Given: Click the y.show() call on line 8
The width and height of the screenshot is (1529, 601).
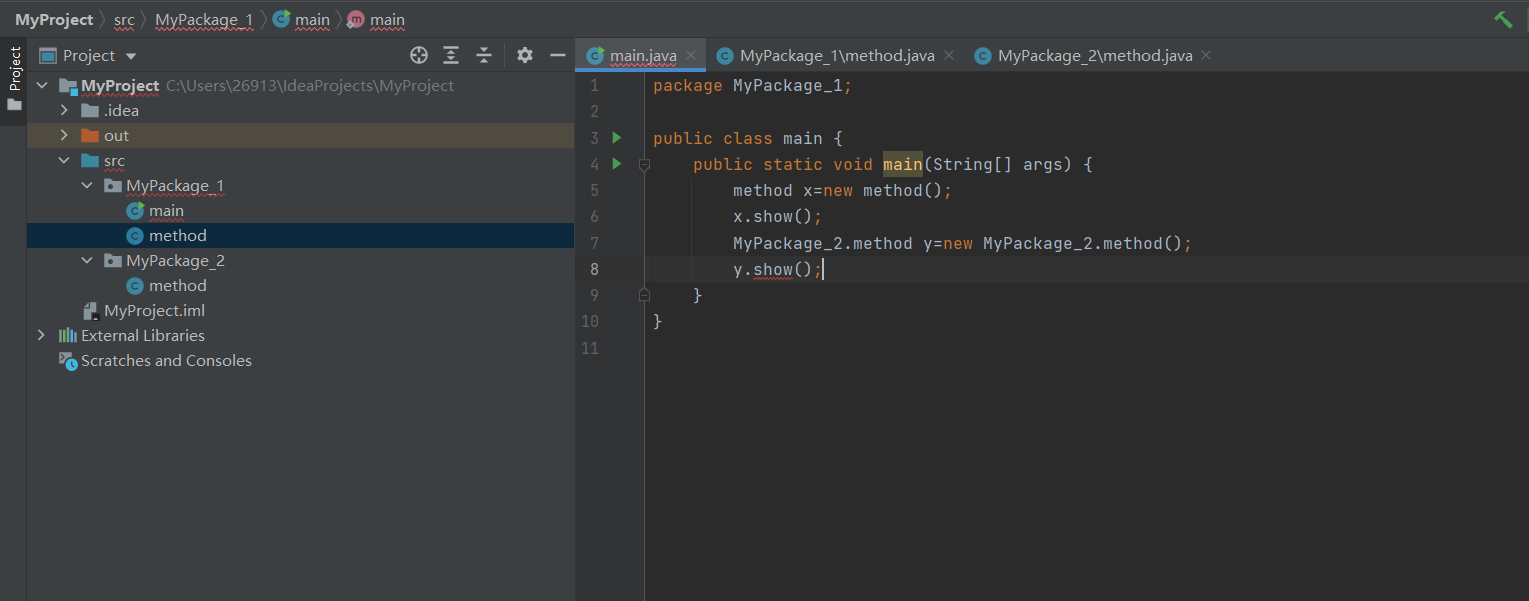Looking at the screenshot, I should 777,269.
